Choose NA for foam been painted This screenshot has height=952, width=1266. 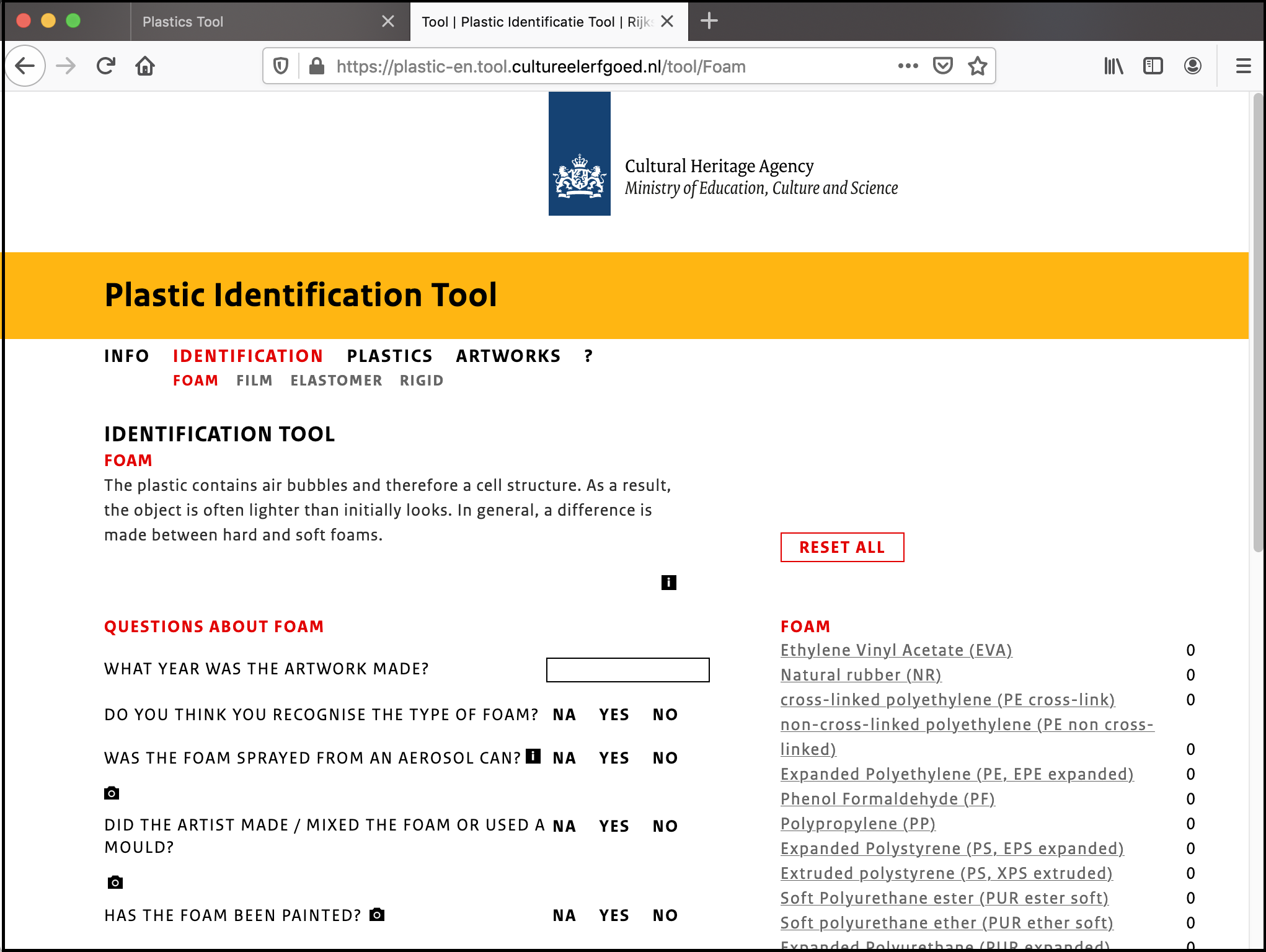[x=564, y=915]
